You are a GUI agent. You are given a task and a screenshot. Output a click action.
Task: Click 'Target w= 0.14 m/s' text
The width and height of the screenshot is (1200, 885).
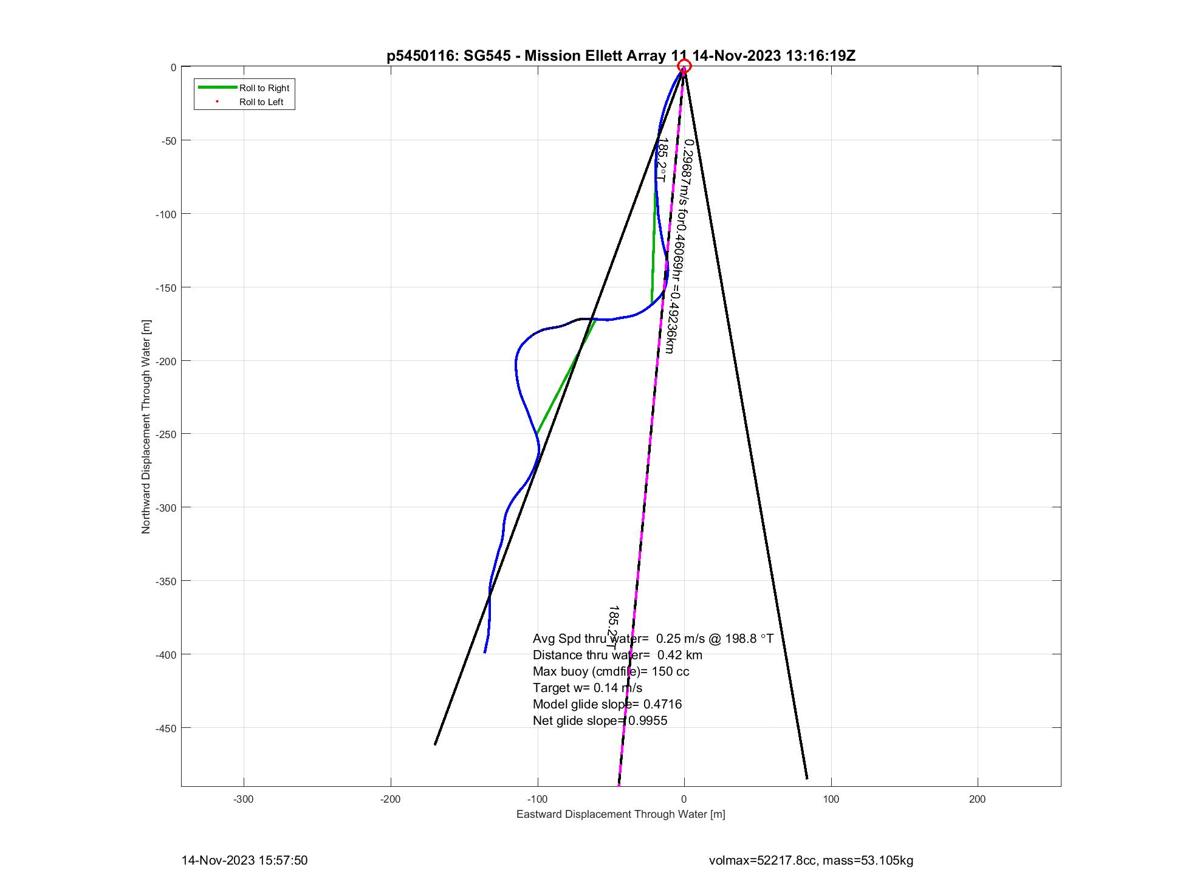pos(587,688)
